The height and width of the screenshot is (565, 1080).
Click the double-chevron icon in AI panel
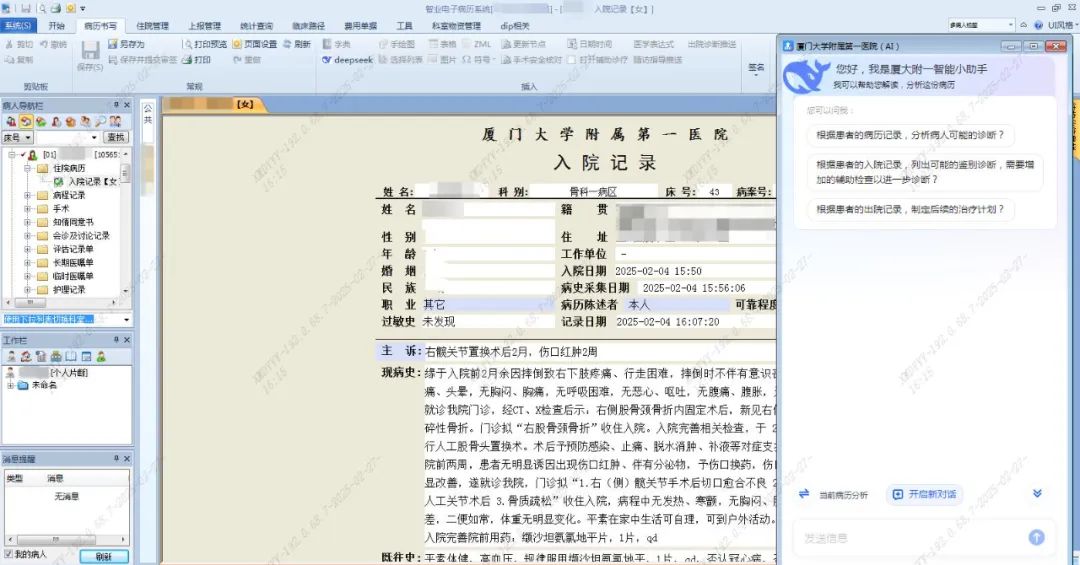[1037, 494]
